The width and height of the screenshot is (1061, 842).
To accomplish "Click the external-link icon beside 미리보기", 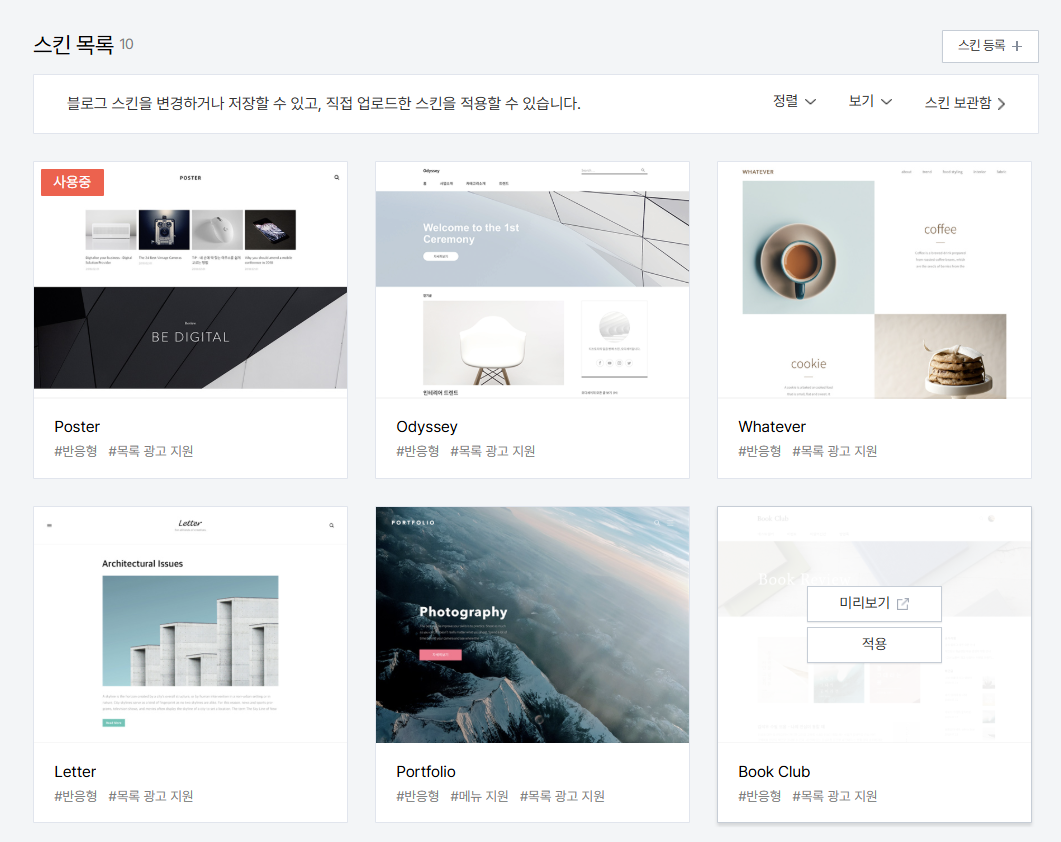I will (x=903, y=604).
